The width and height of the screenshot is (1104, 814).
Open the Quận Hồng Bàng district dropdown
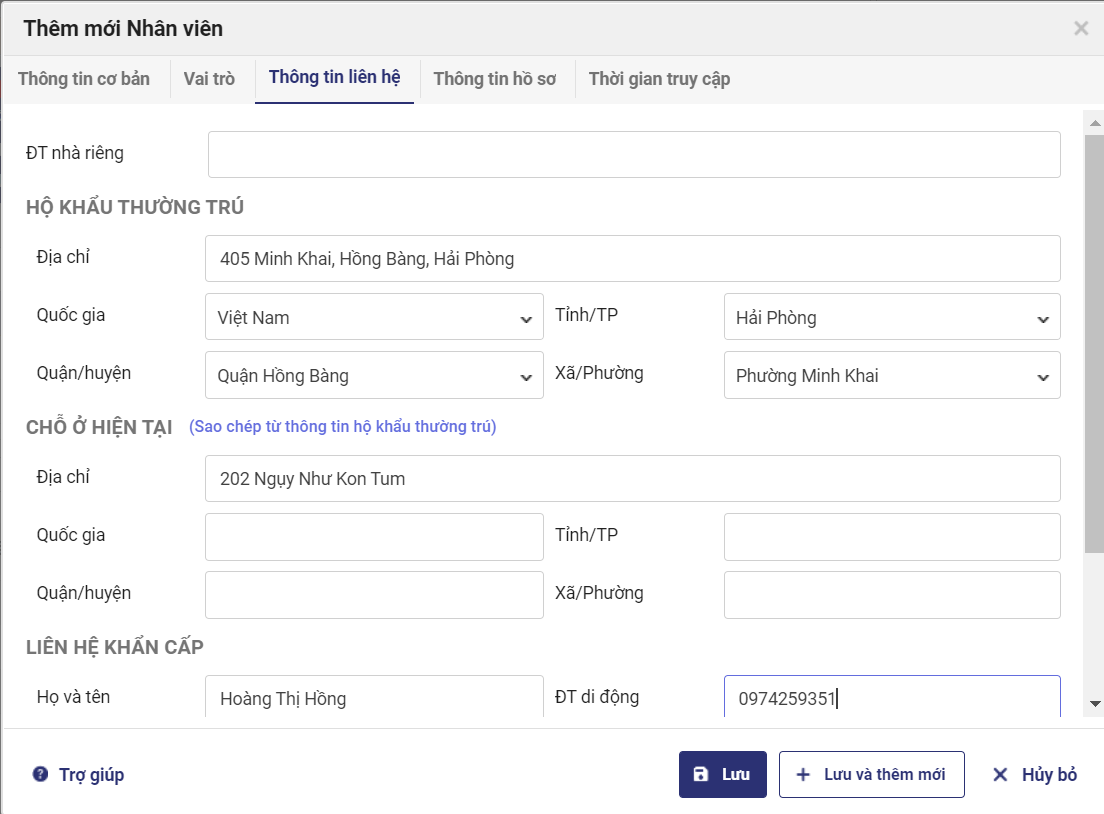click(374, 376)
